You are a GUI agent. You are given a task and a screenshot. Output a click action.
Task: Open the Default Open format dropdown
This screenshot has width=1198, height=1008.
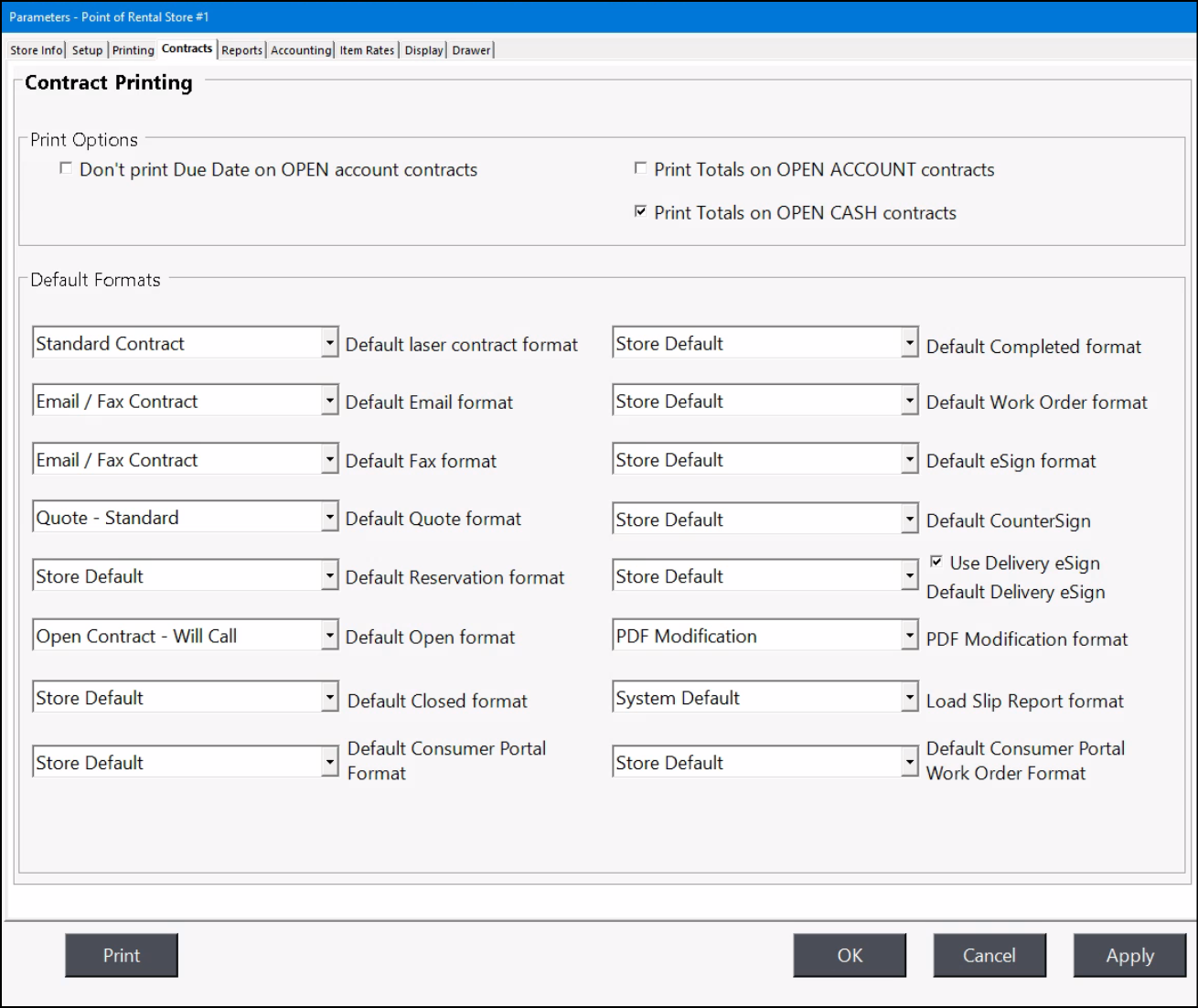point(329,637)
